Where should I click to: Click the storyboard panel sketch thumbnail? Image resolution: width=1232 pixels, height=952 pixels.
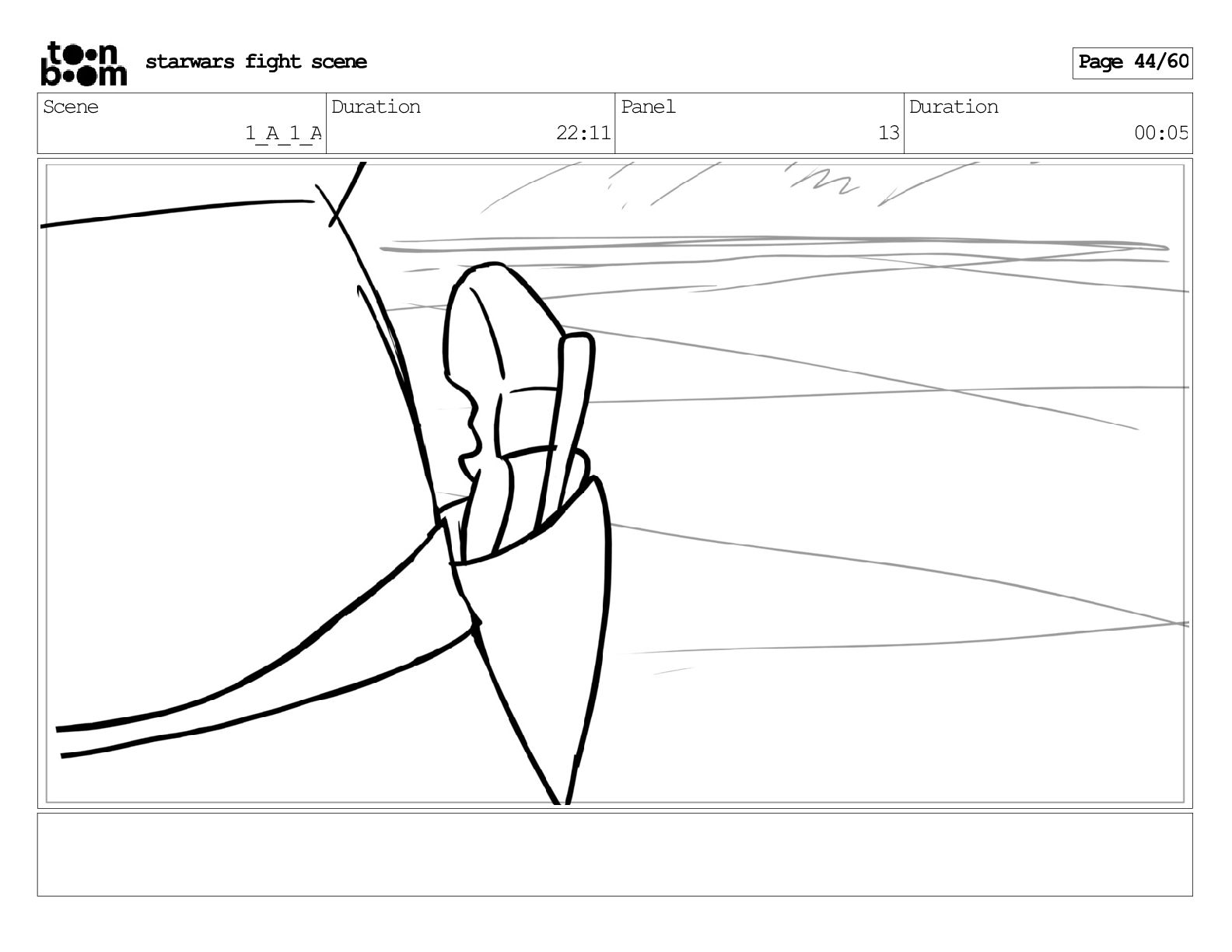(x=614, y=483)
